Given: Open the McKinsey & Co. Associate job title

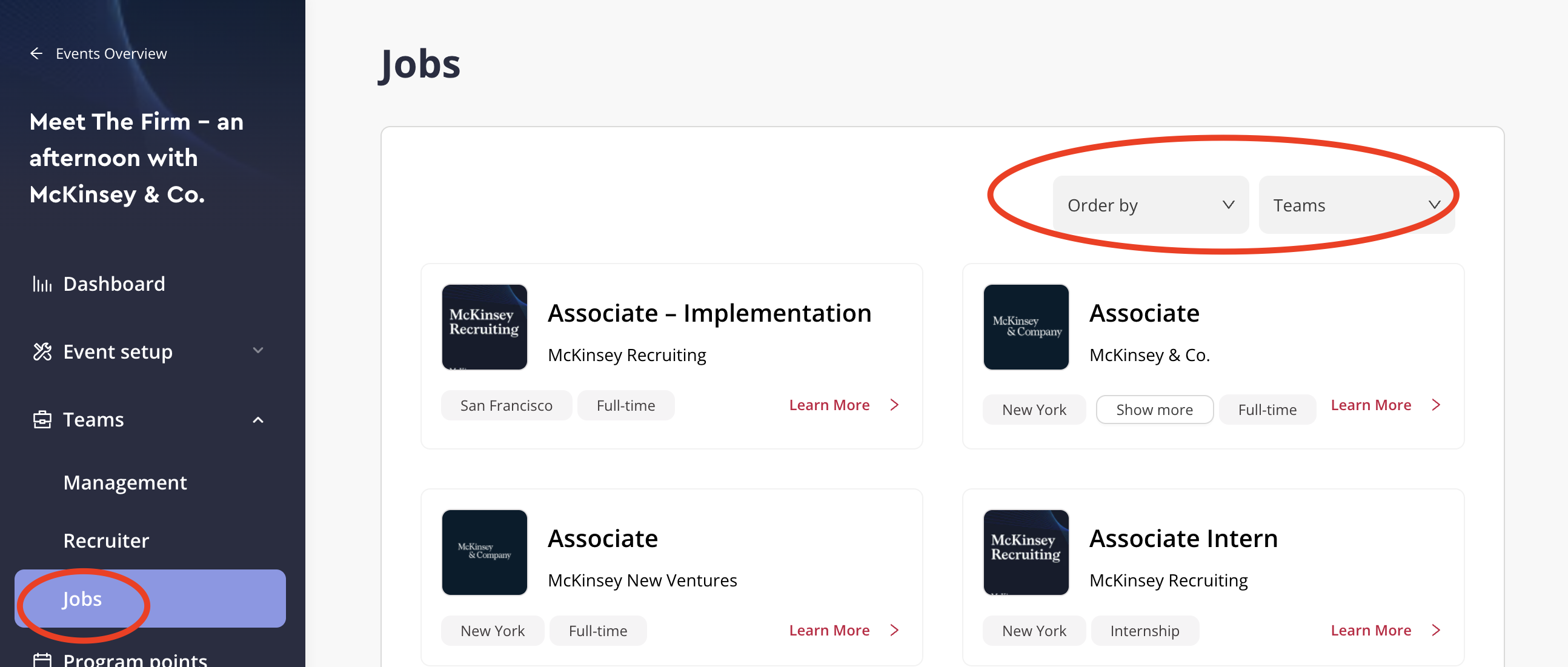Looking at the screenshot, I should coord(1144,313).
